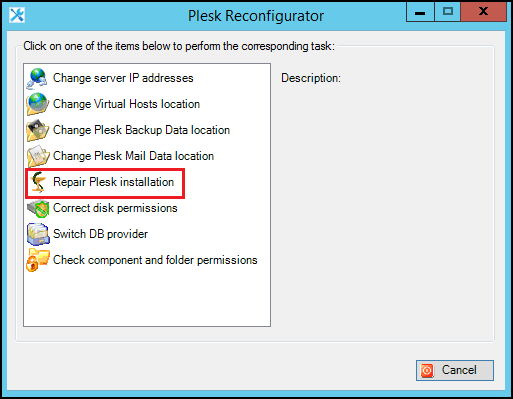Select Change Virtual Hosts location task
This screenshot has width=513, height=399.
tap(126, 104)
